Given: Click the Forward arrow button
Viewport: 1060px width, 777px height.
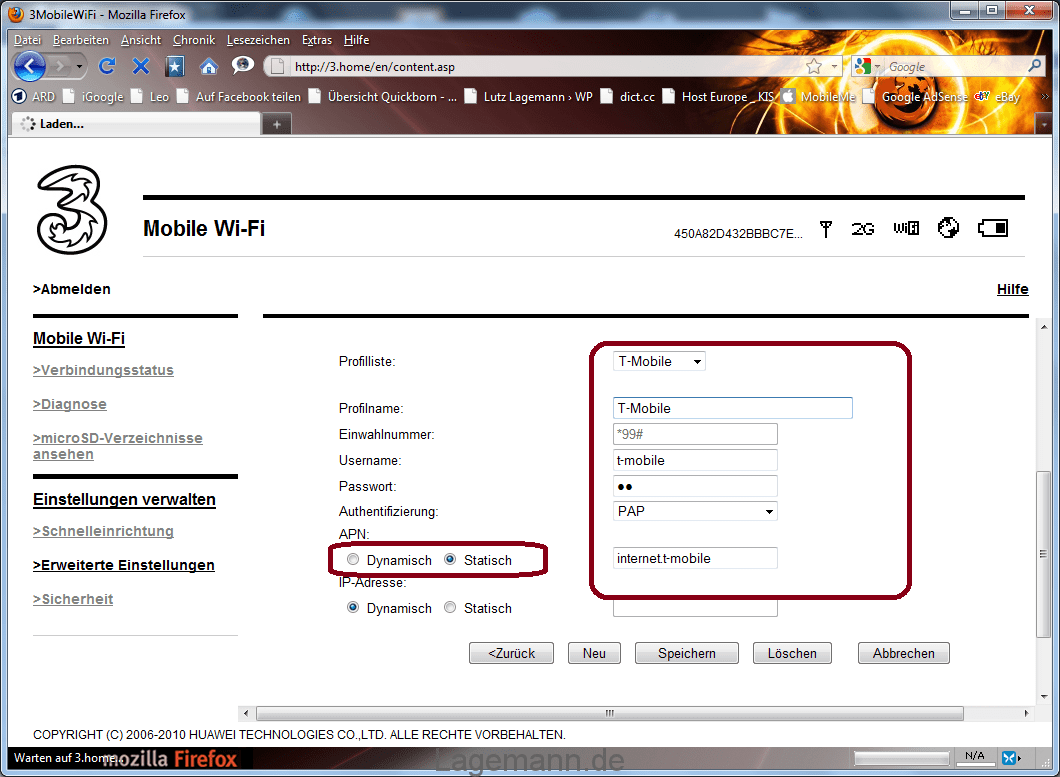Looking at the screenshot, I should (61, 66).
